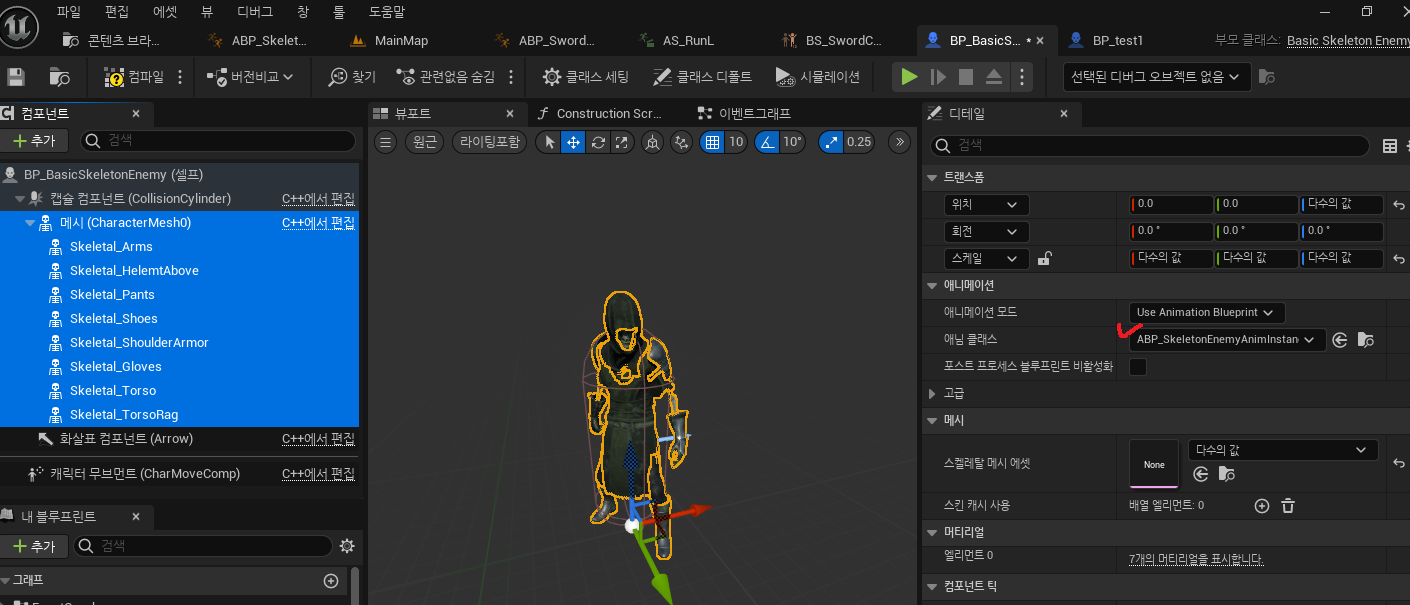Choose the scale gizmo tool

[x=622, y=142]
